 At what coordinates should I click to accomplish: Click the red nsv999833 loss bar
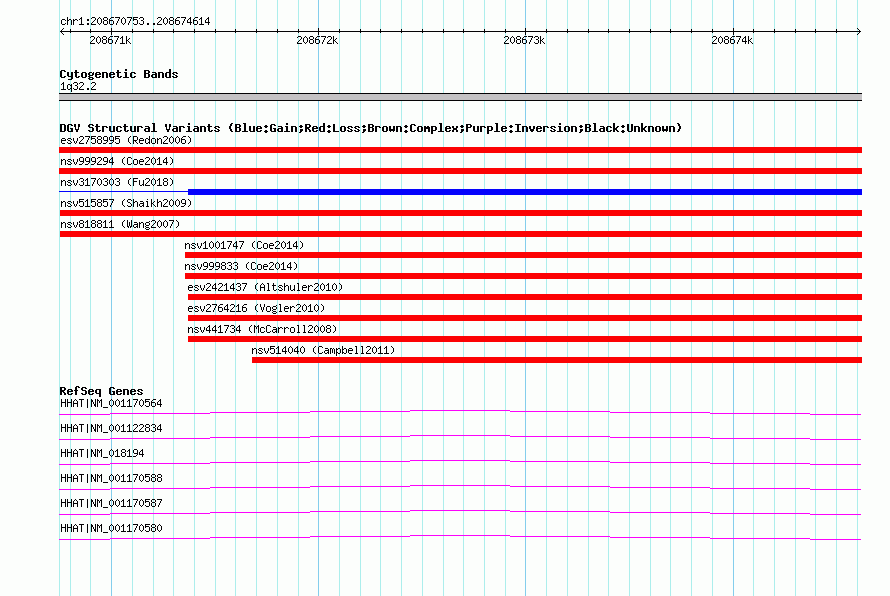pos(523,276)
